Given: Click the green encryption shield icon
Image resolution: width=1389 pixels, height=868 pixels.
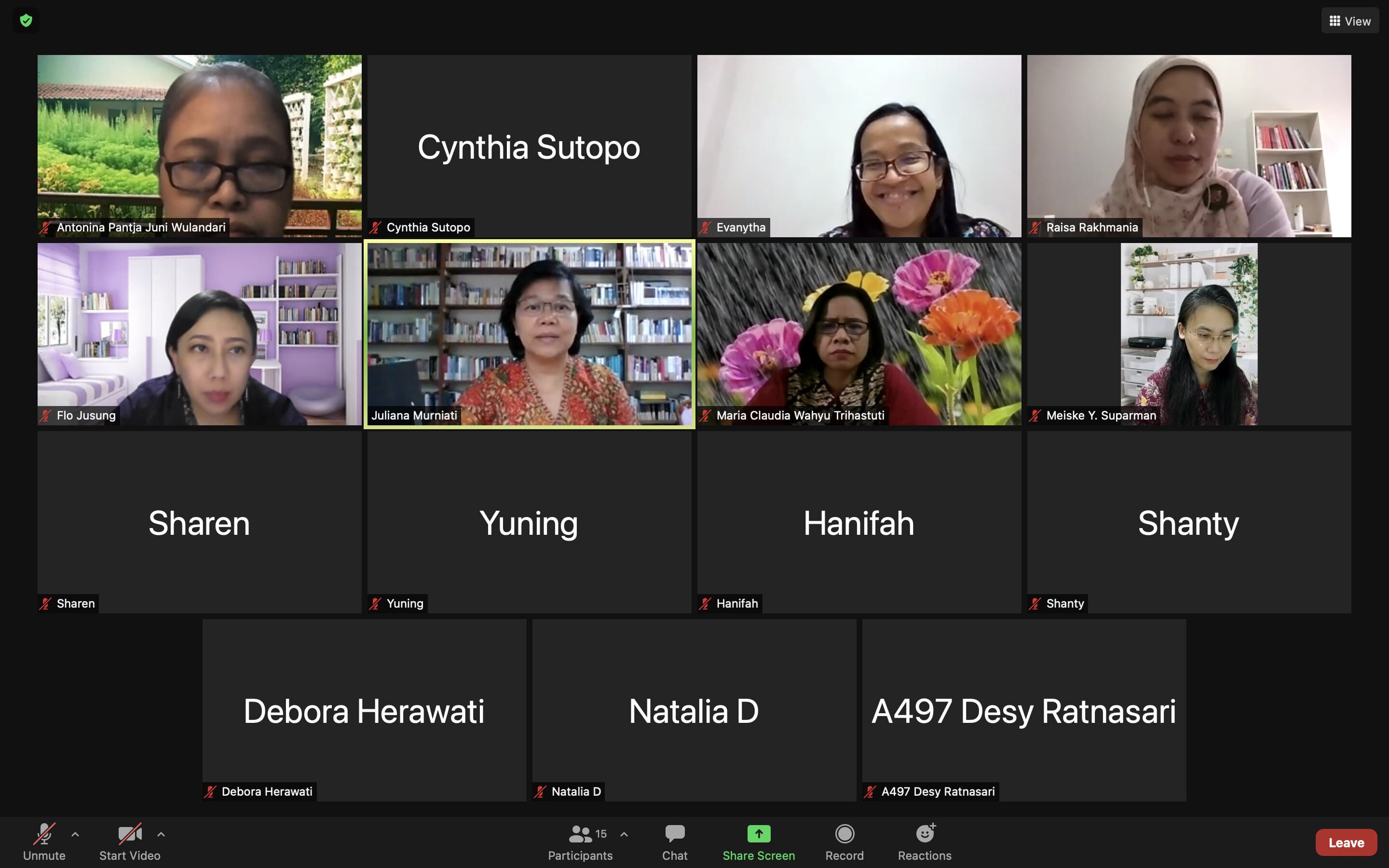Looking at the screenshot, I should (26, 21).
